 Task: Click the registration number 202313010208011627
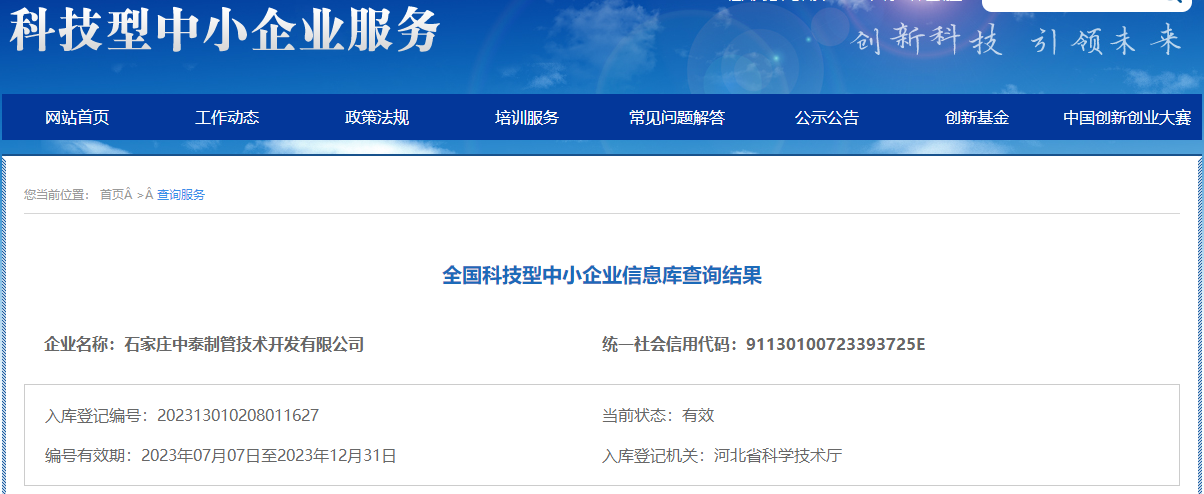[238, 416]
